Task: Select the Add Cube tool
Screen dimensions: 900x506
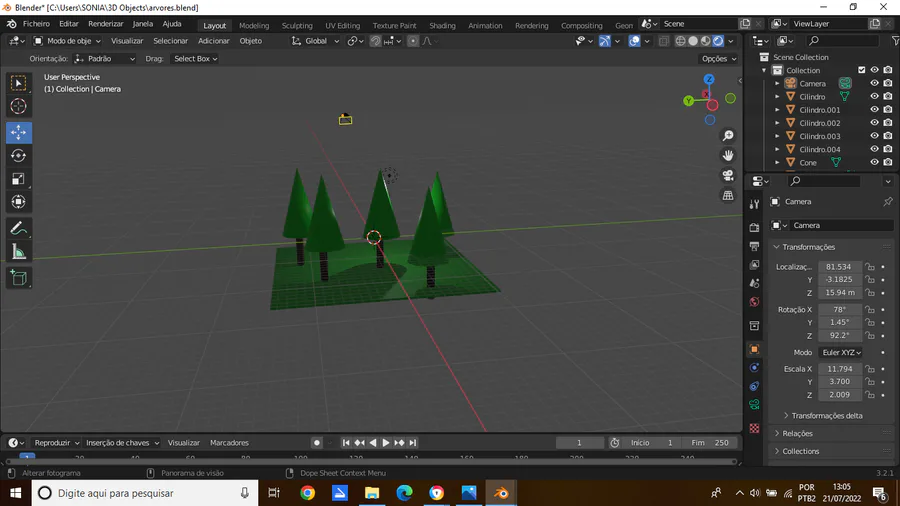Action: click(x=18, y=278)
